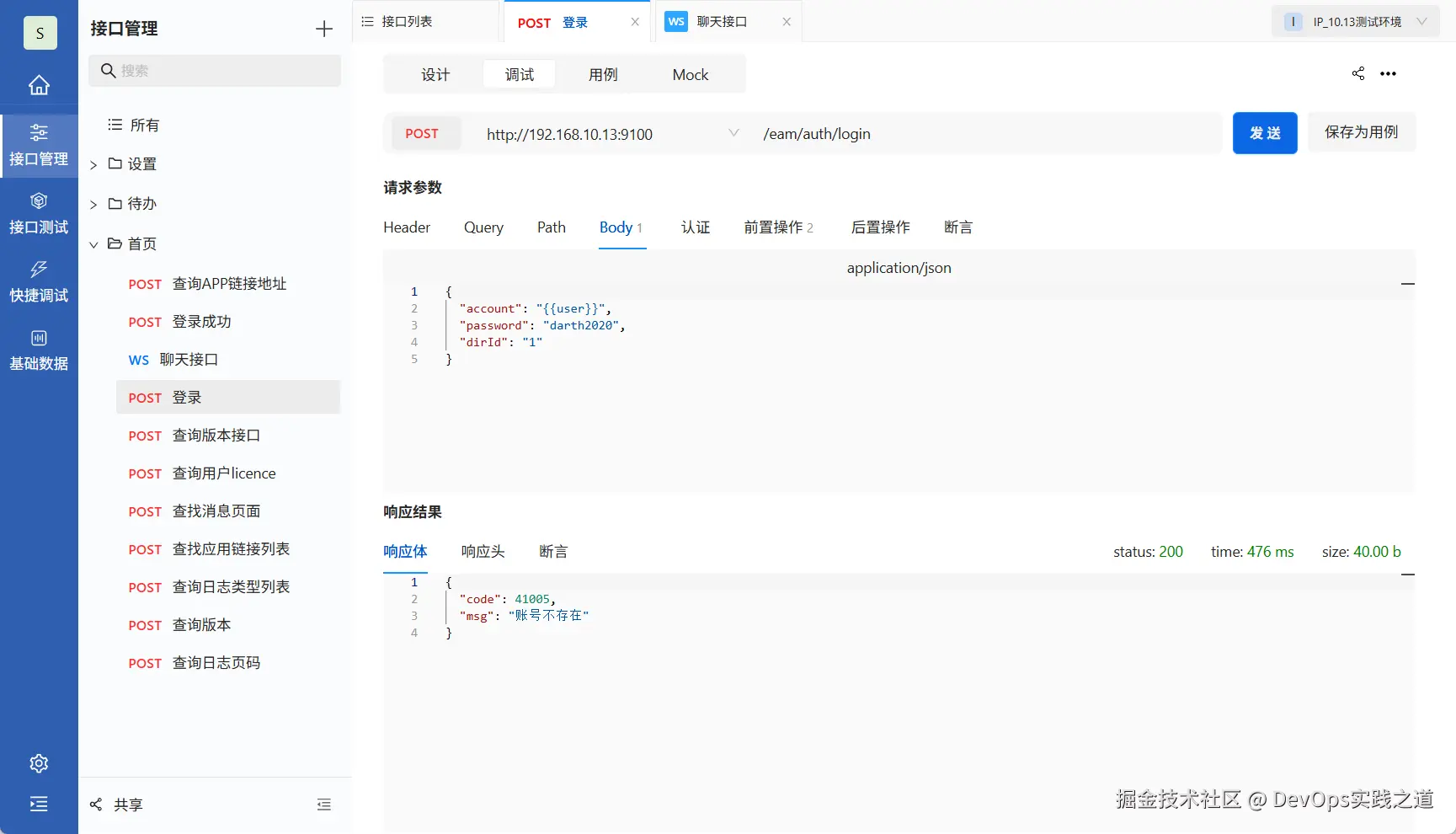Open 快捷调试 section in sidebar

[x=39, y=282]
